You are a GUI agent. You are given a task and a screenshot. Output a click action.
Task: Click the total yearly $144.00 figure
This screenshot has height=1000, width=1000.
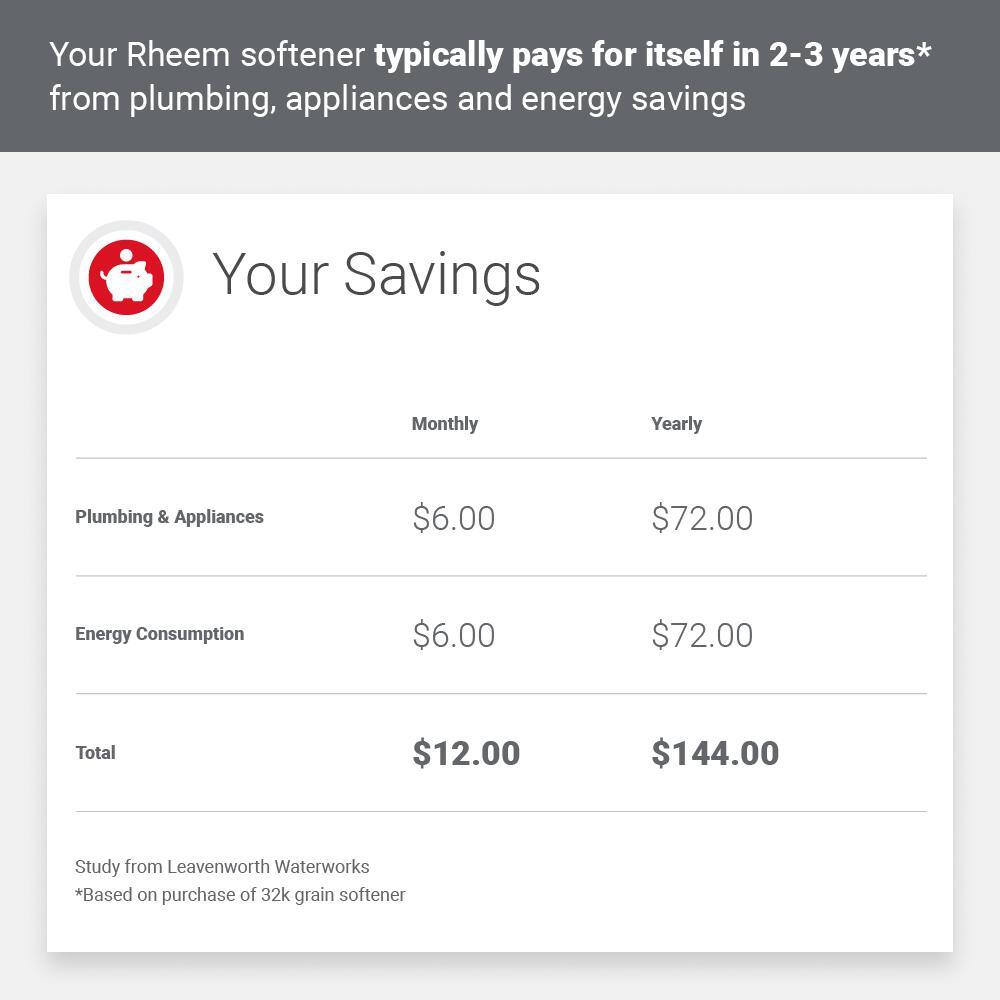coord(715,753)
